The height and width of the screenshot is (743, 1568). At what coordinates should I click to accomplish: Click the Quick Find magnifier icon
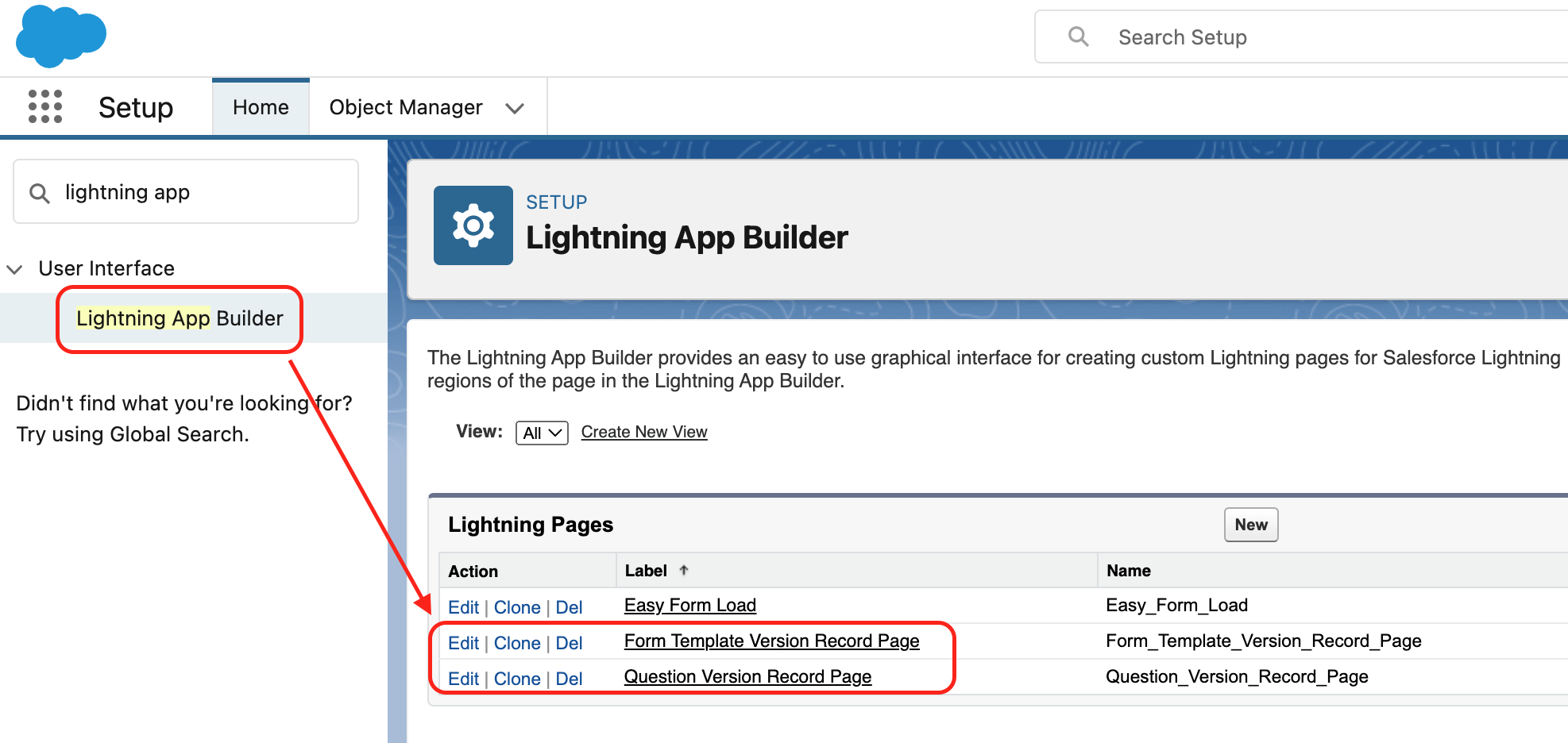click(x=39, y=193)
